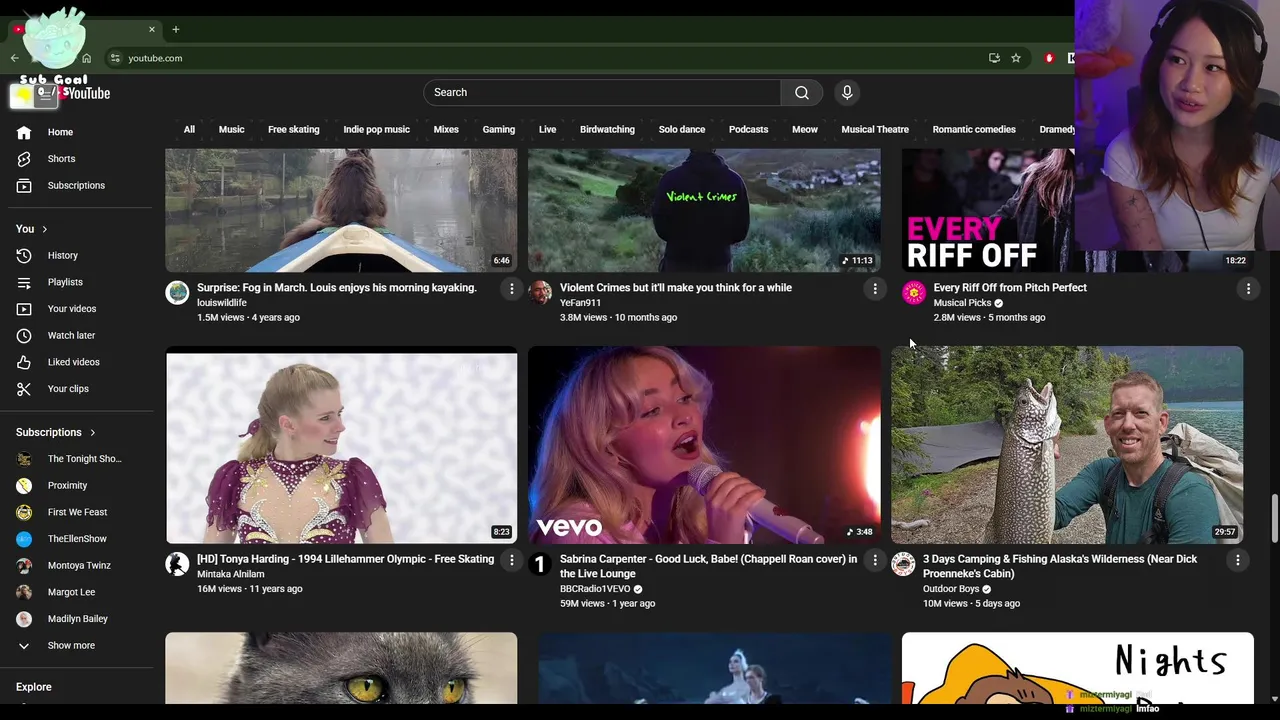Viewport: 1280px width, 720px height.
Task: Select the Podcasts chip
Action: click(748, 129)
